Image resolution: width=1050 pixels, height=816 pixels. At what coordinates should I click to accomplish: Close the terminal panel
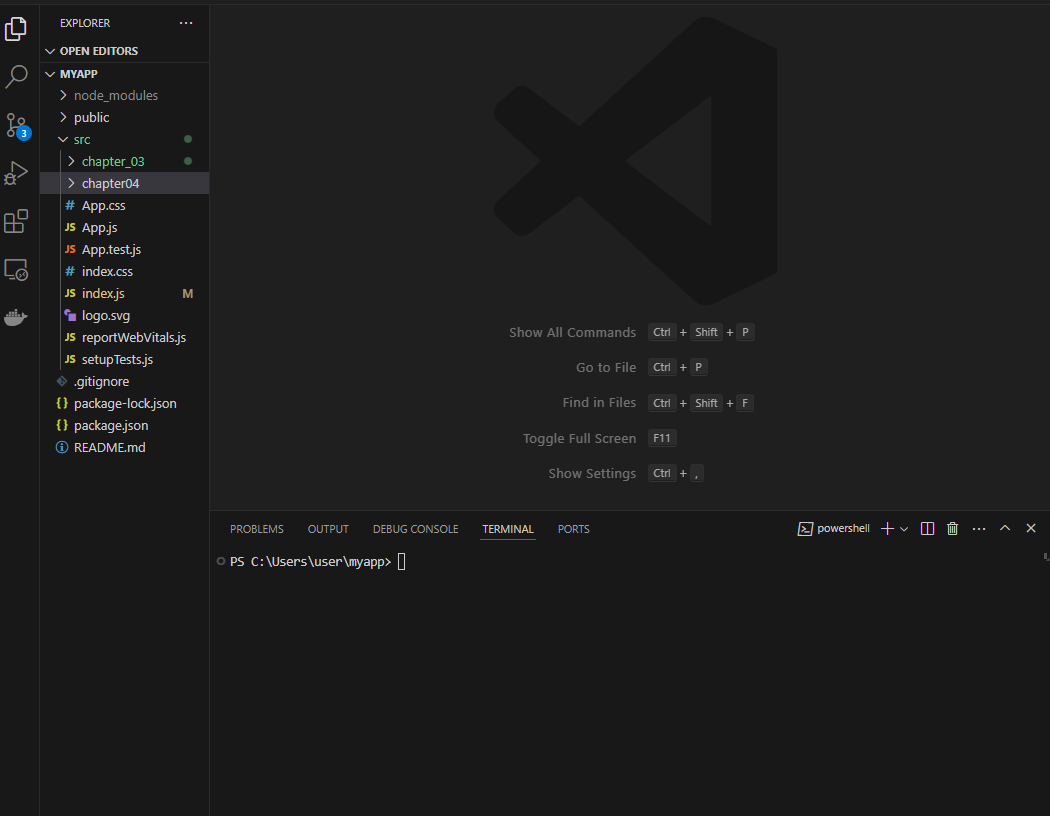click(1031, 528)
